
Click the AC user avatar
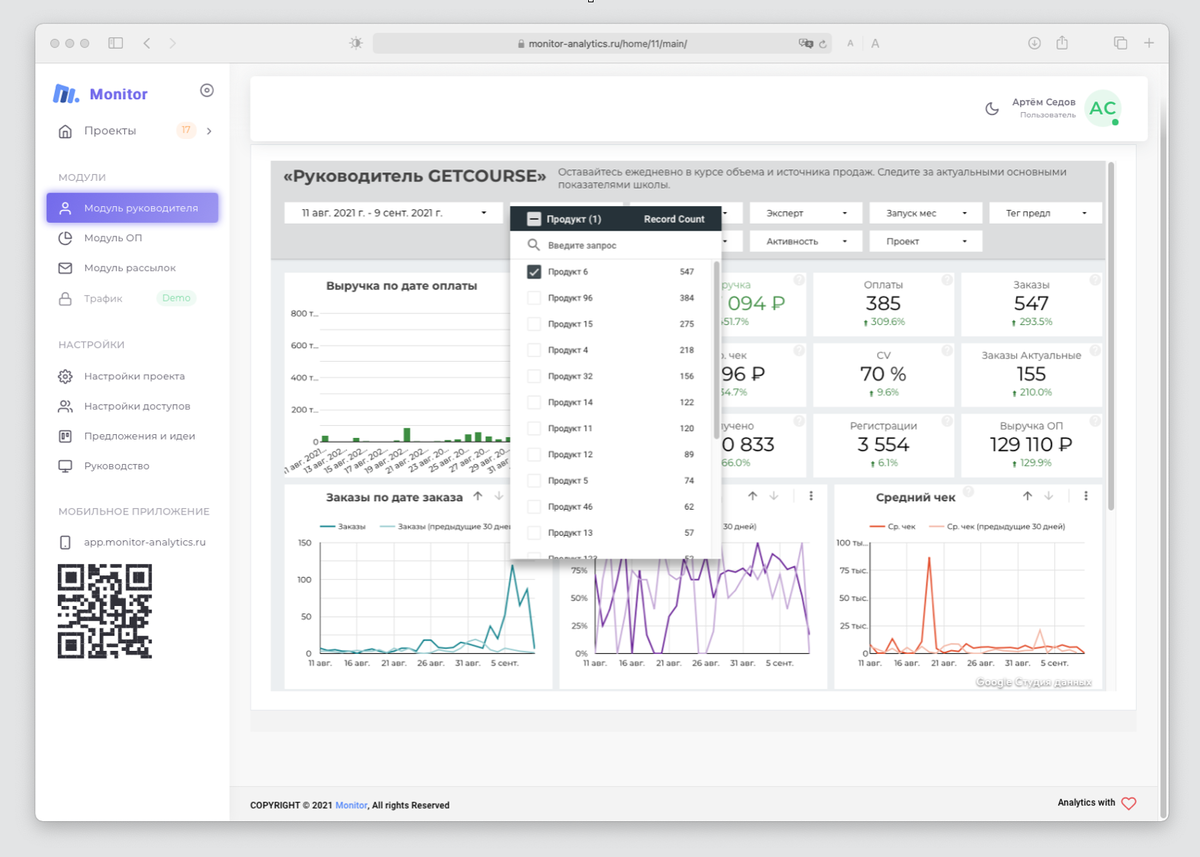tap(1102, 108)
